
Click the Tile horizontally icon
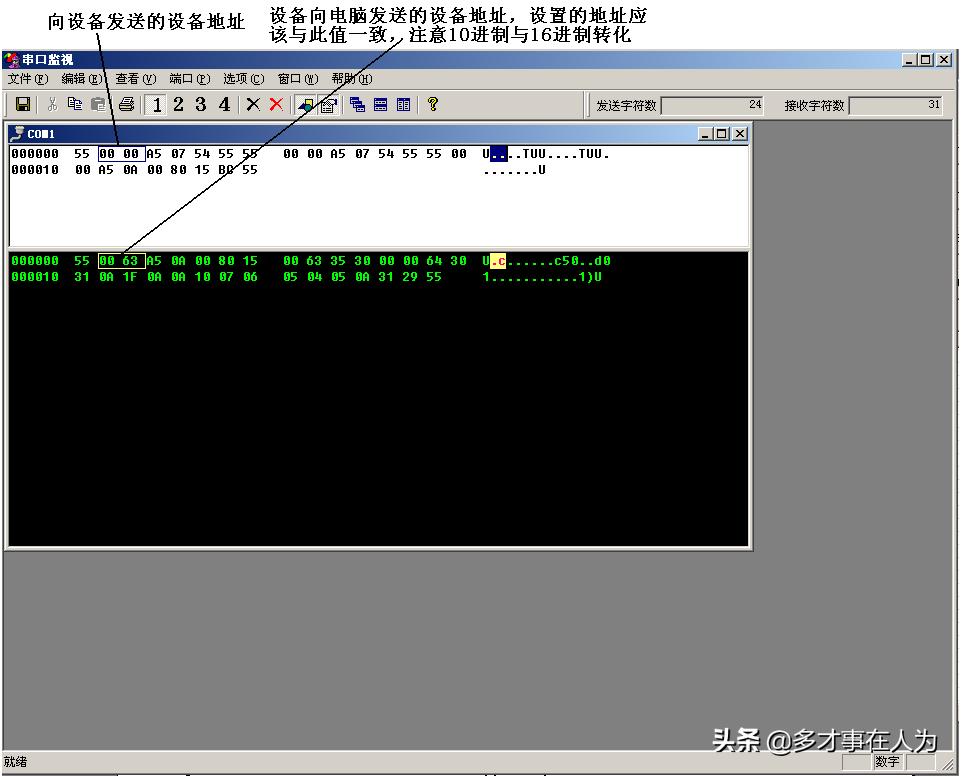pyautogui.click(x=381, y=105)
